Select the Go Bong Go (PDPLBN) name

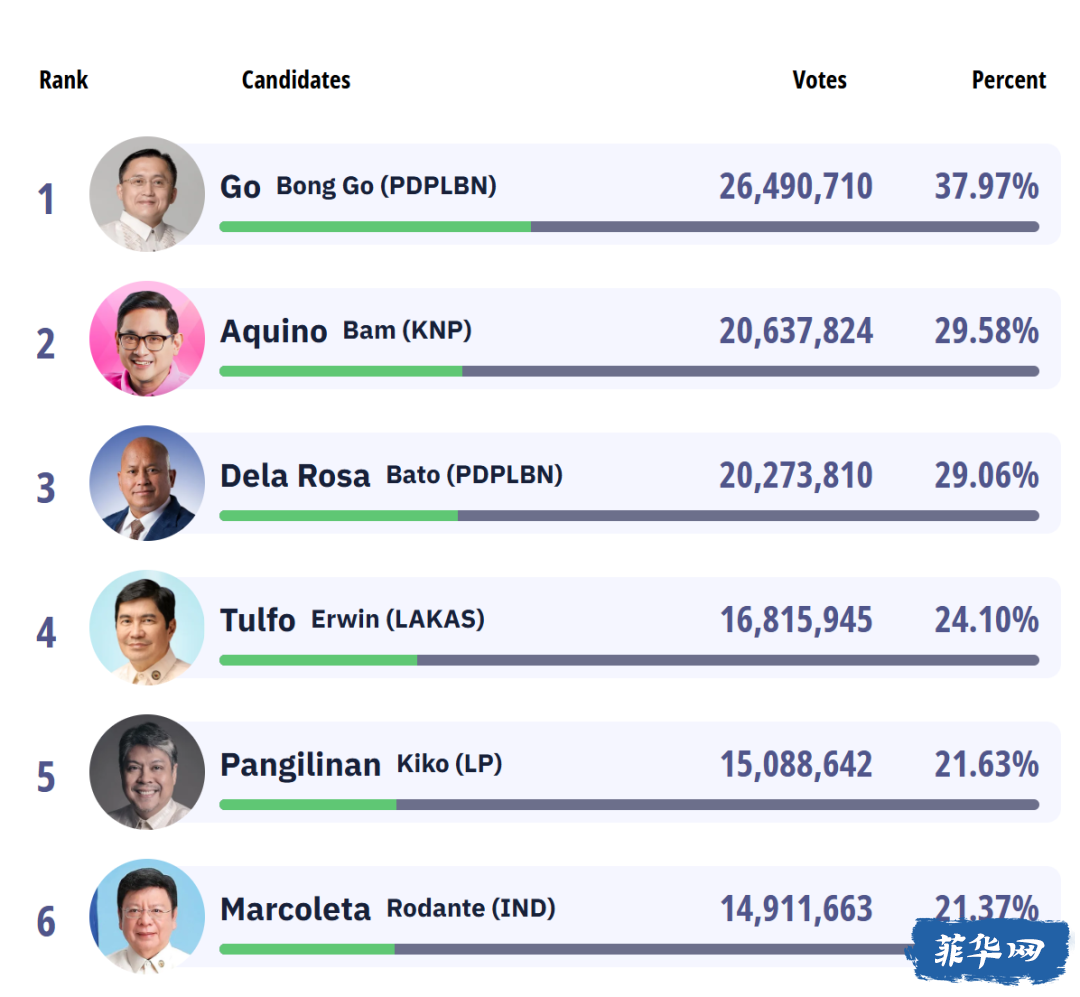click(358, 187)
